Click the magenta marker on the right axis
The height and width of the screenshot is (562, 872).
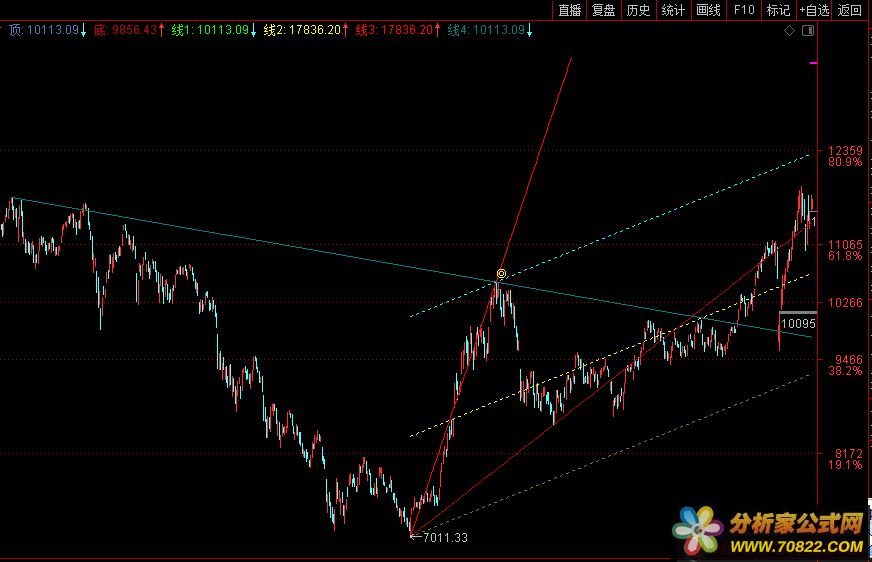[x=813, y=63]
